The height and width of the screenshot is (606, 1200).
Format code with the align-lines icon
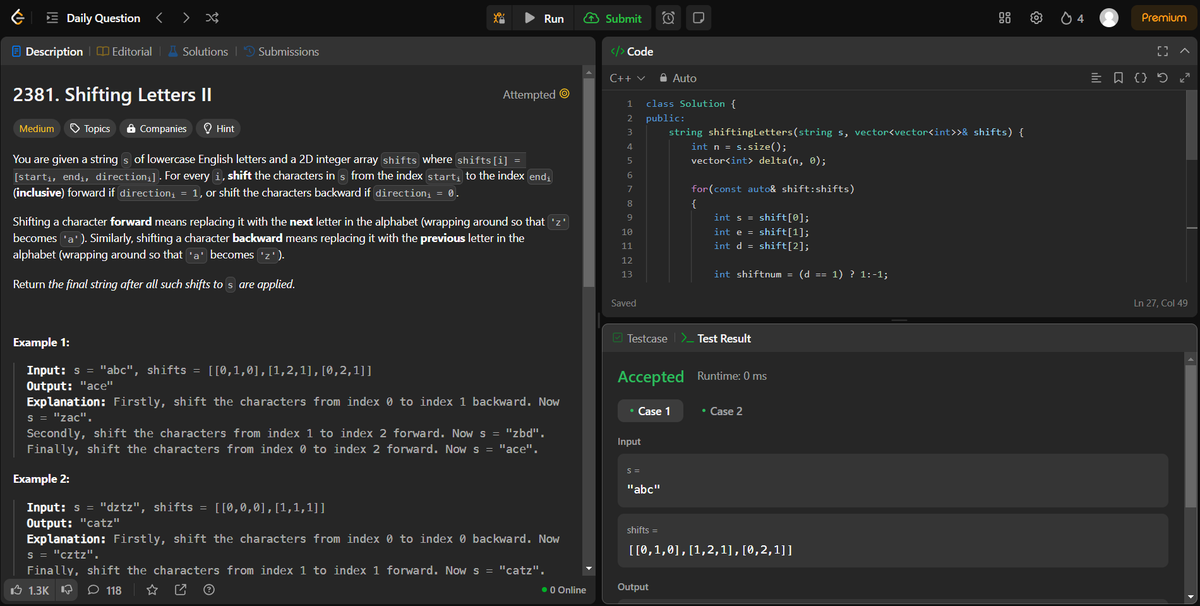(1096, 77)
